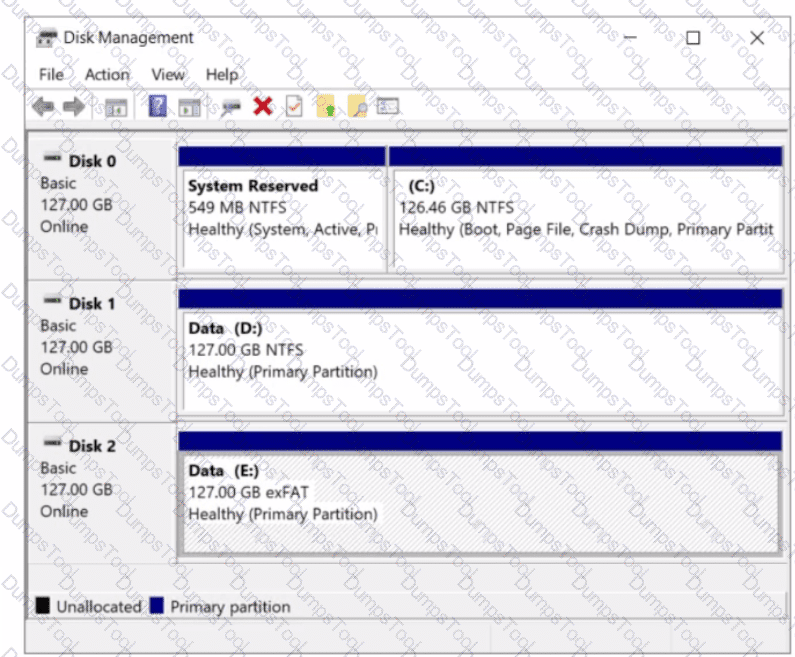
Task: Click the magnifier Search toolbar icon
Action: click(x=356, y=107)
